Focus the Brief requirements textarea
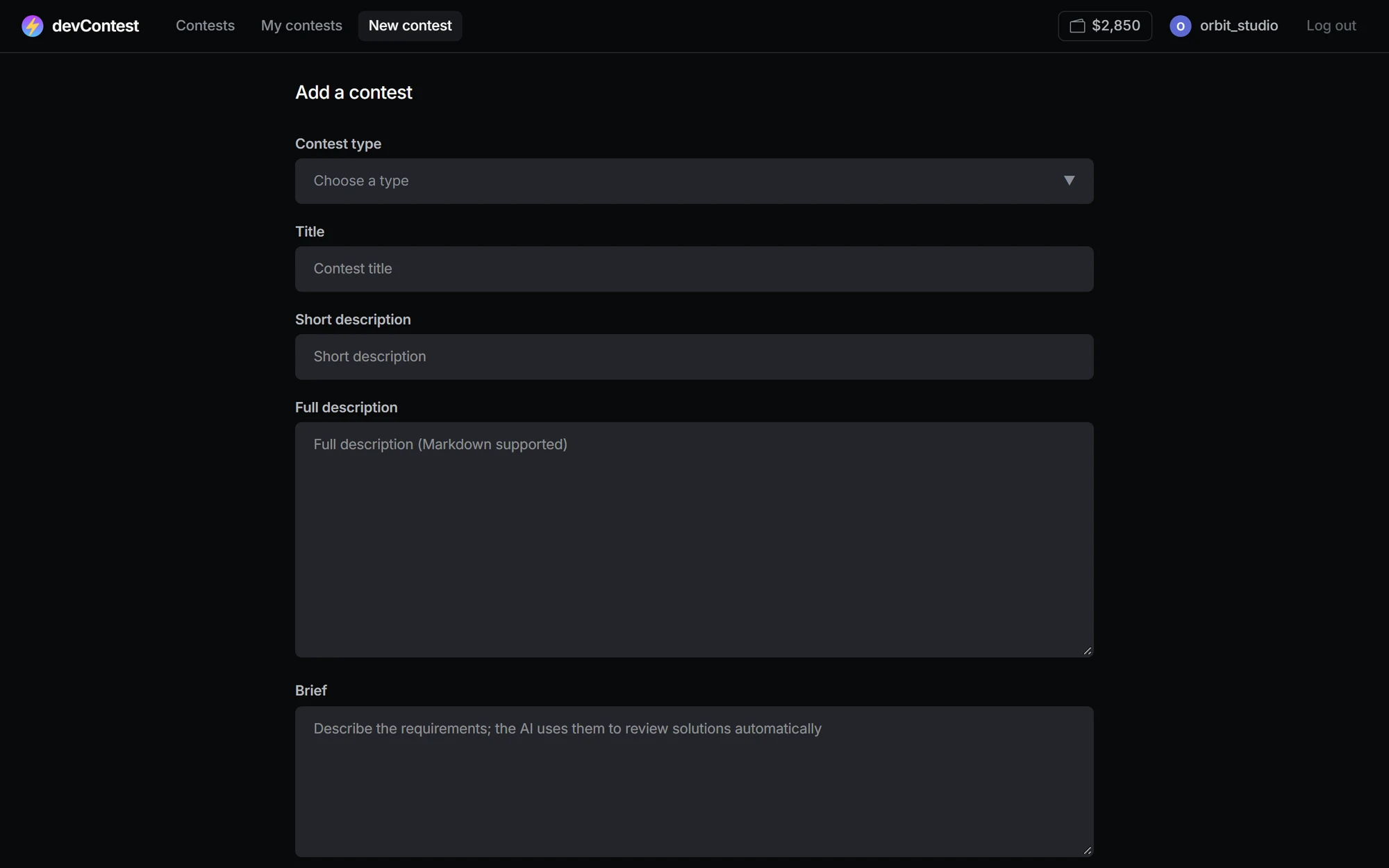The height and width of the screenshot is (868, 1389). [694, 781]
